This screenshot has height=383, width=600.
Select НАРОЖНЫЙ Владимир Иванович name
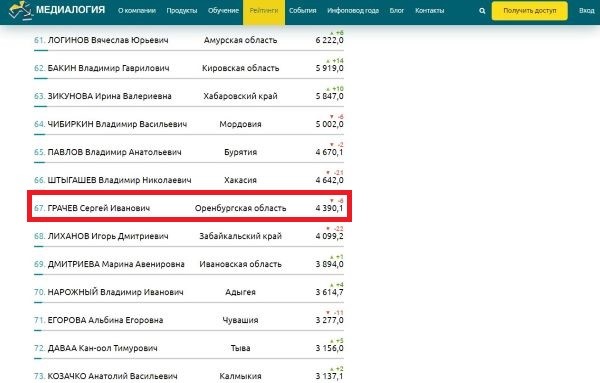[116, 292]
